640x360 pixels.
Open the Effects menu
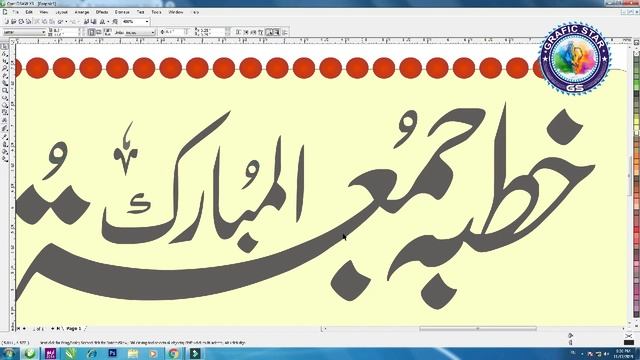(102, 12)
